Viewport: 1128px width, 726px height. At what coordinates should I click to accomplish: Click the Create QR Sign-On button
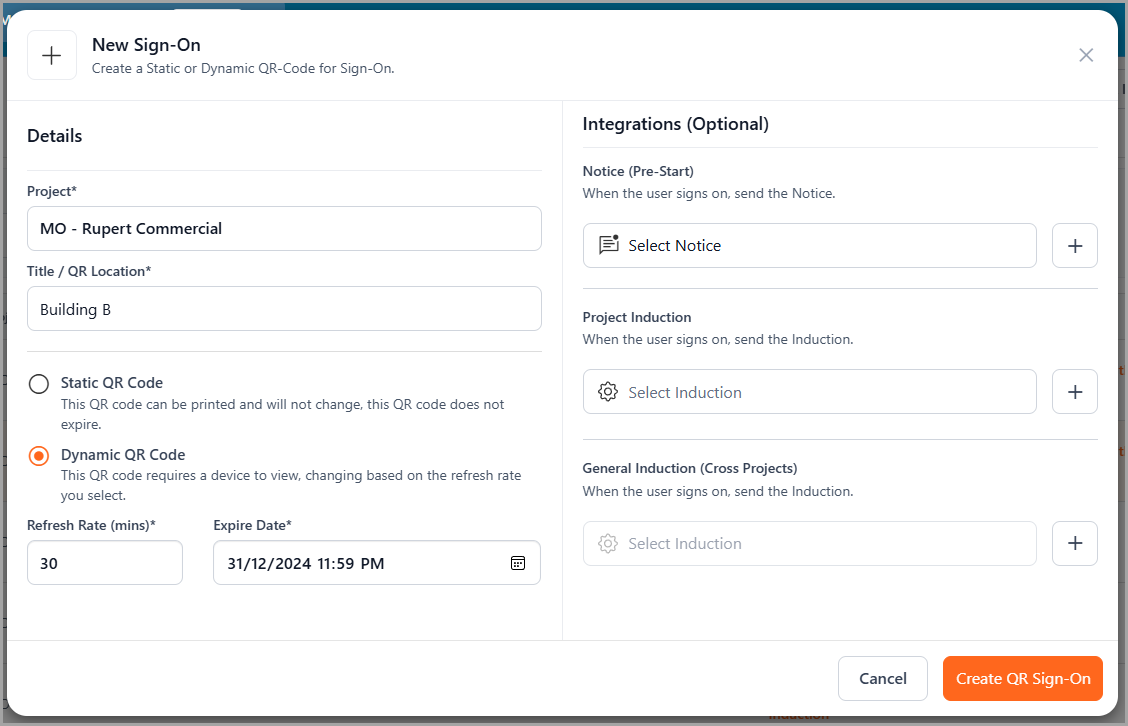[x=1022, y=678]
